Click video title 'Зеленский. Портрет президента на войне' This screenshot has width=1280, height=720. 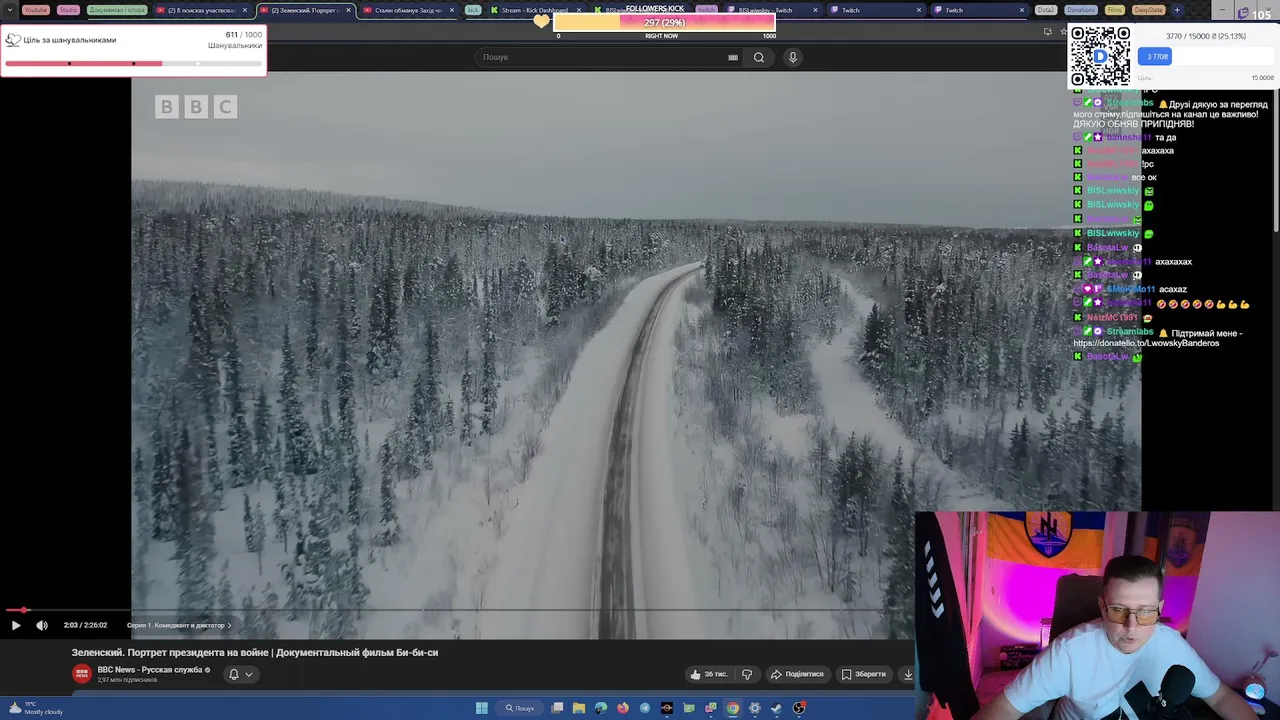click(x=254, y=652)
